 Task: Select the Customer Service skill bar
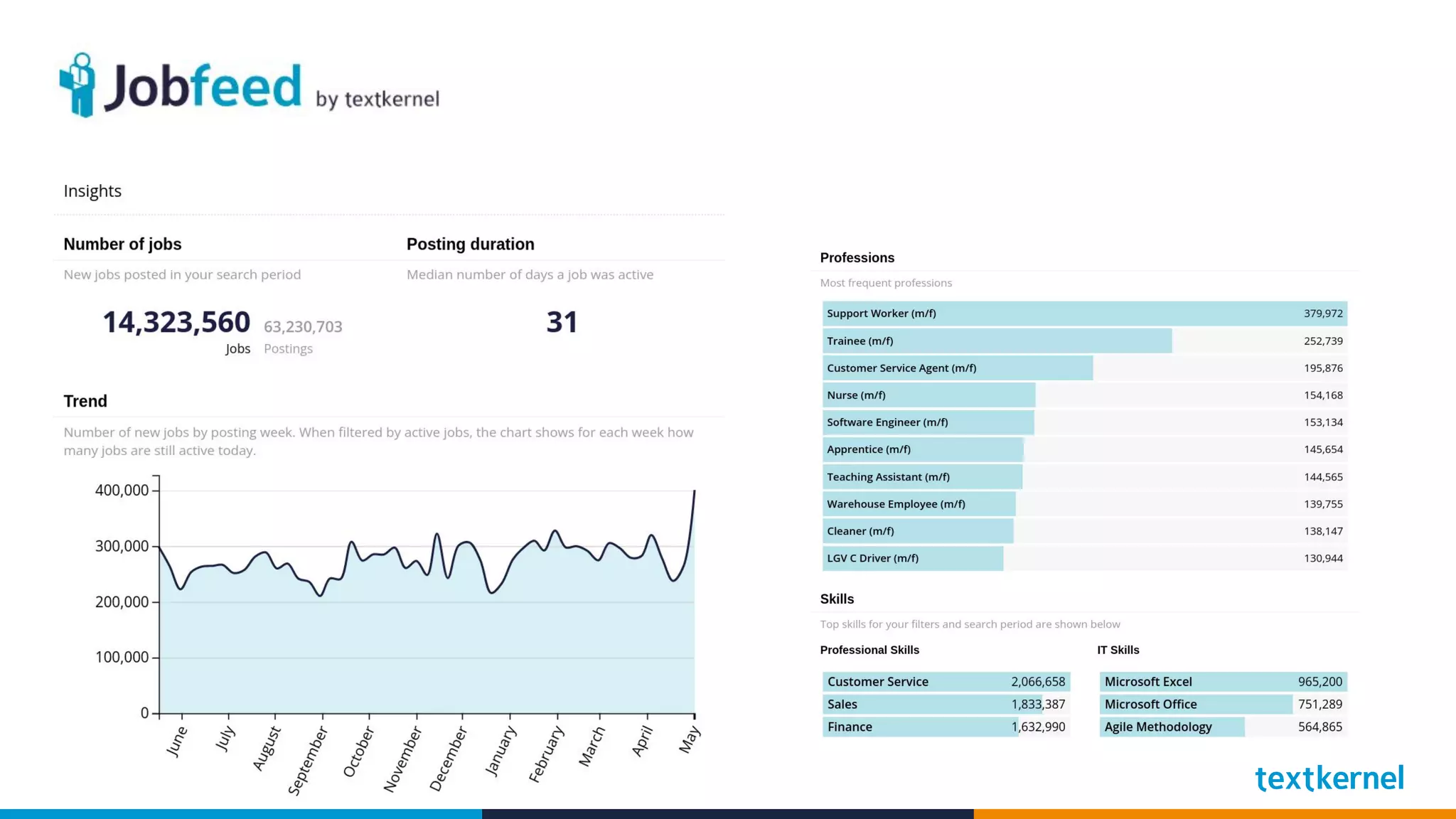tap(946, 682)
